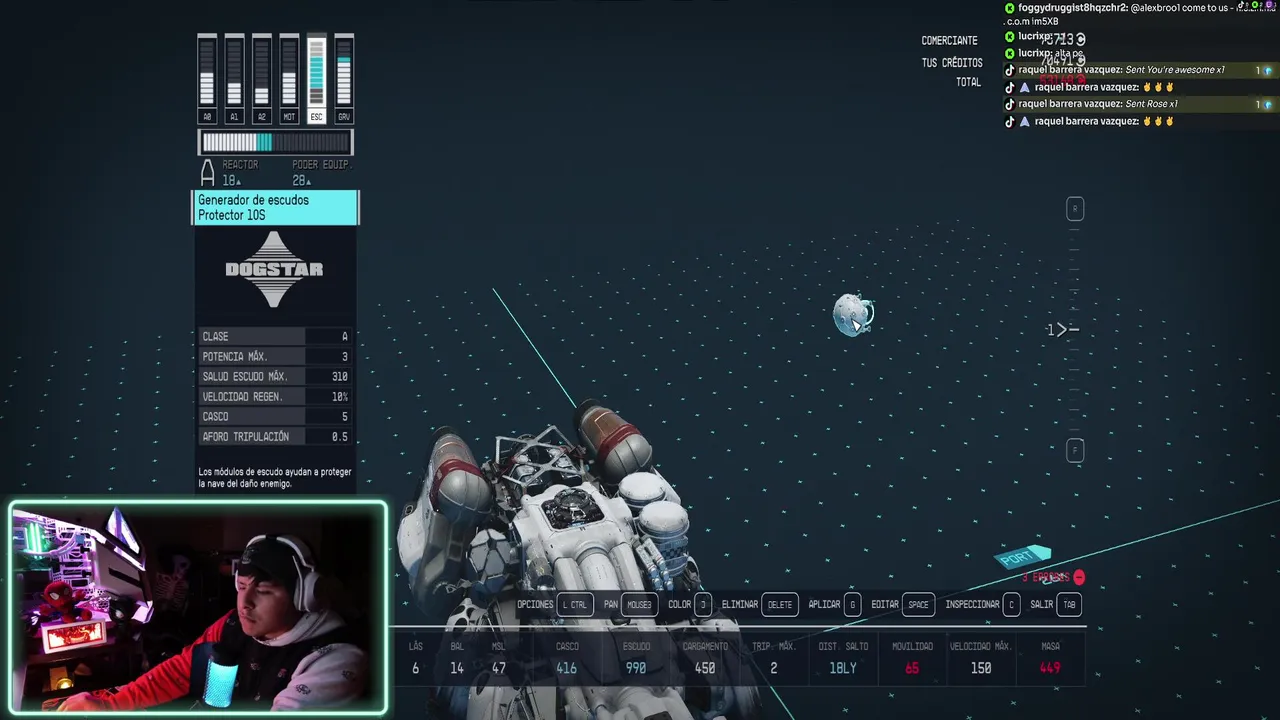Click the TikTok icon on 'Sent Rose x1' message
The image size is (1280, 720).
[x=1010, y=104]
